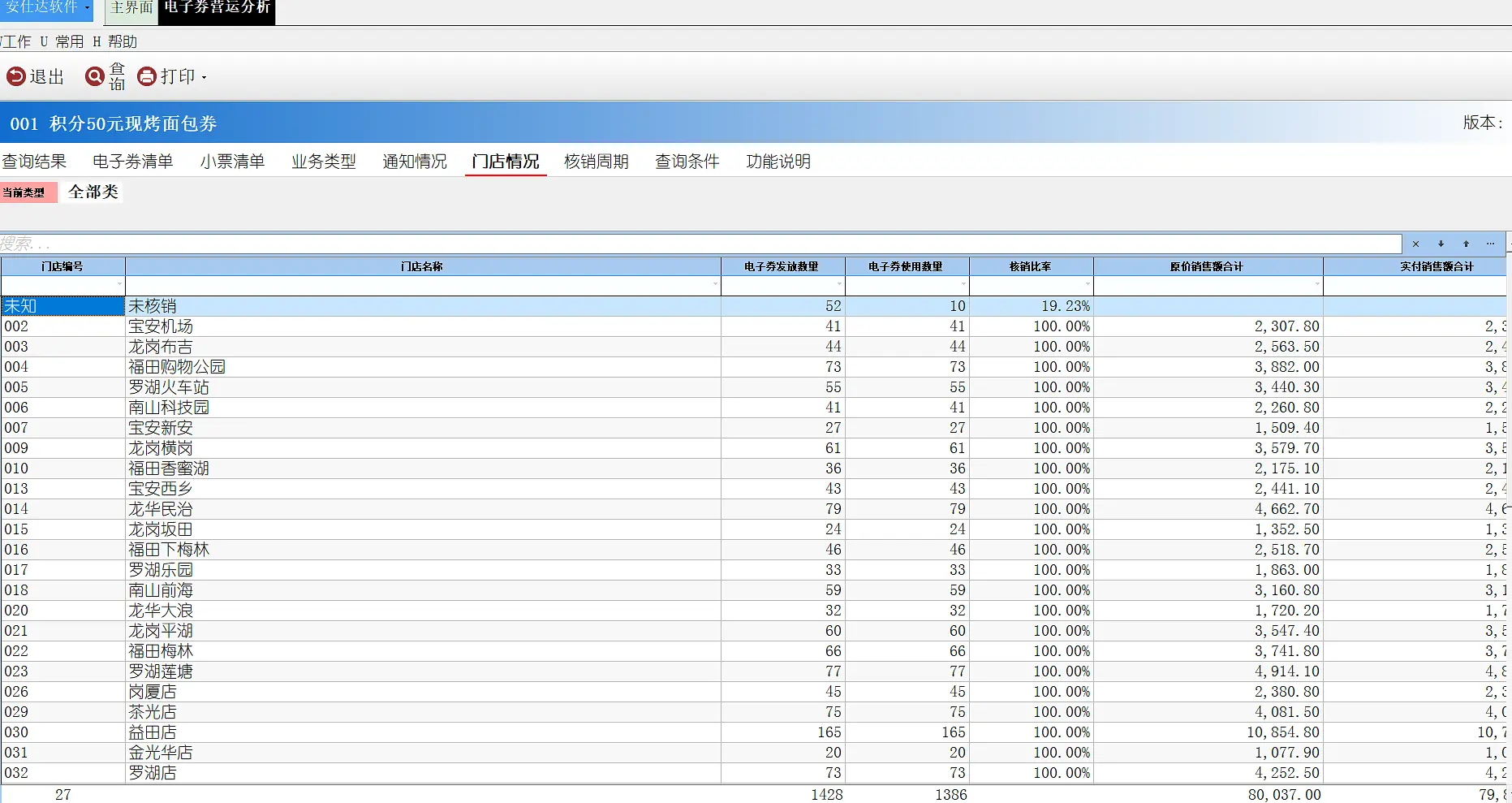Open the 核销比率 column filter dropdown
Screen dimensions: 1512x803
click(x=1088, y=284)
